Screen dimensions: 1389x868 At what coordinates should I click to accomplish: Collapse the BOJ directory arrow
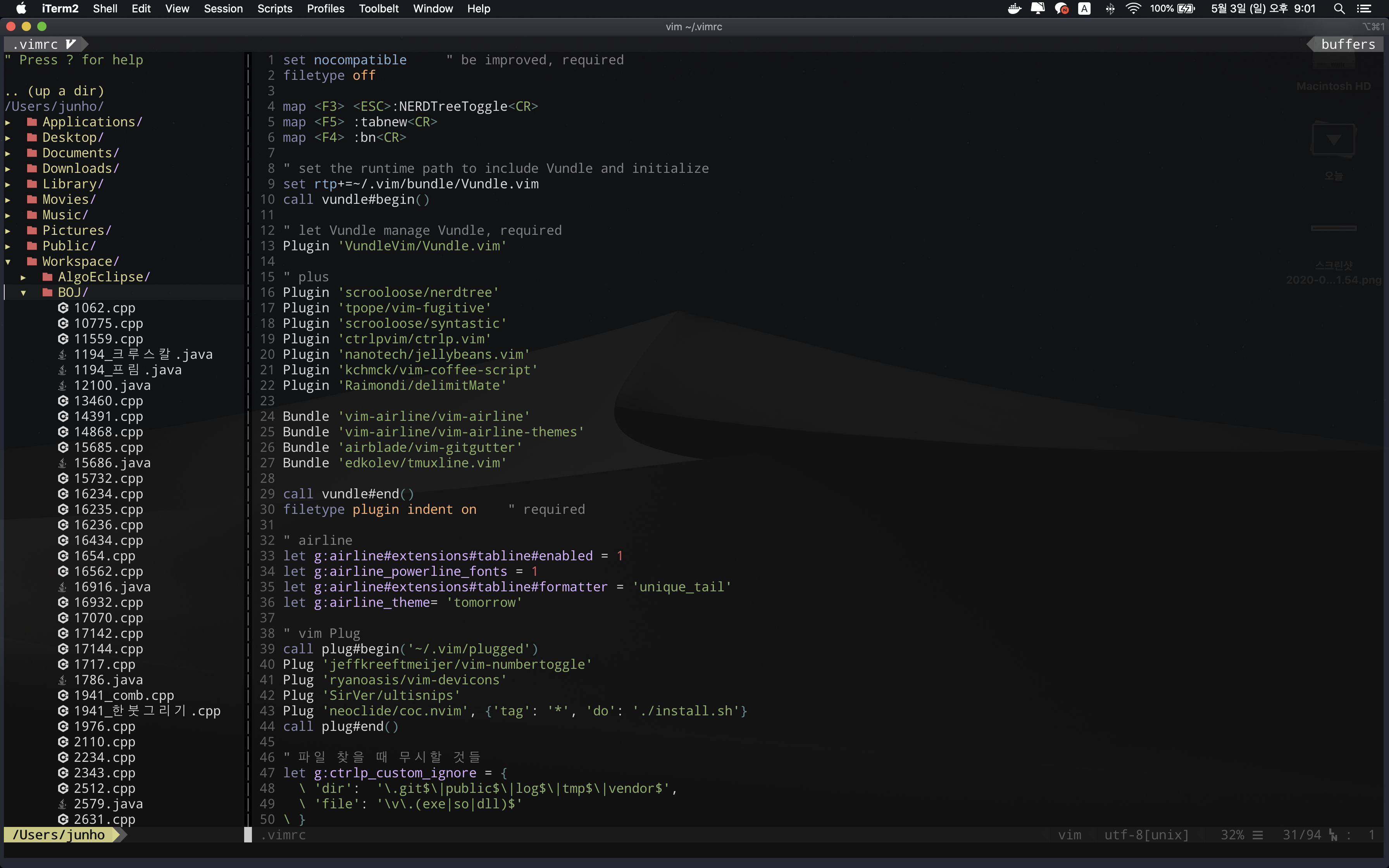24,293
